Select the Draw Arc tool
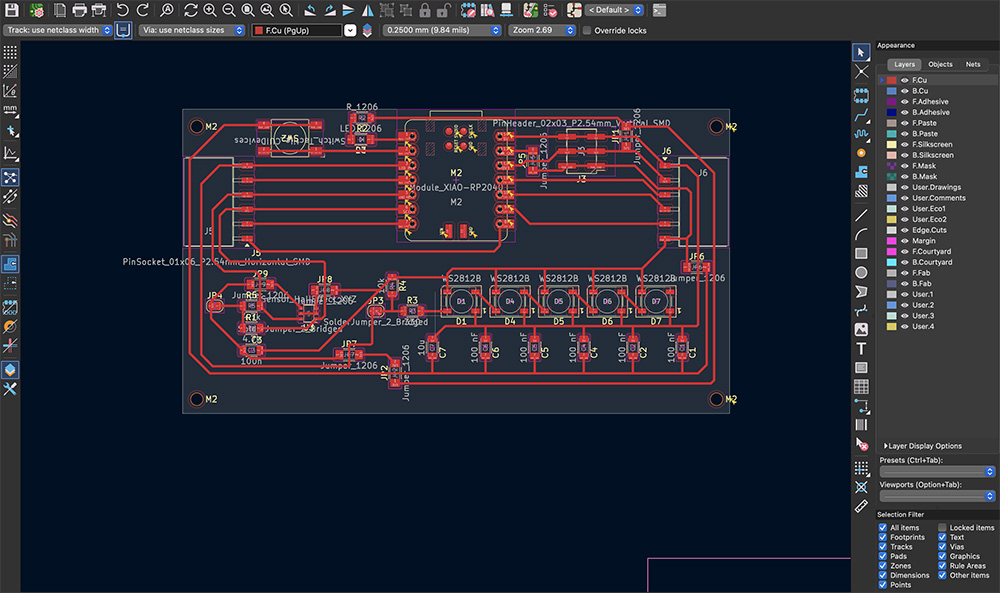 click(x=861, y=235)
